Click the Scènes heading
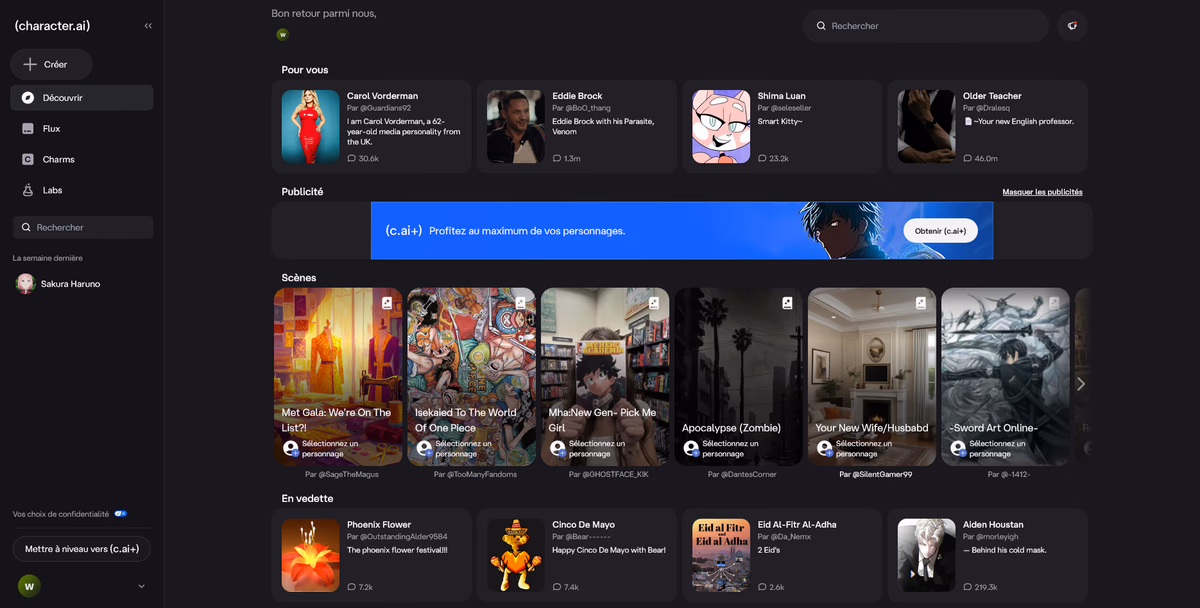The image size is (1200, 608). pyautogui.click(x=299, y=277)
